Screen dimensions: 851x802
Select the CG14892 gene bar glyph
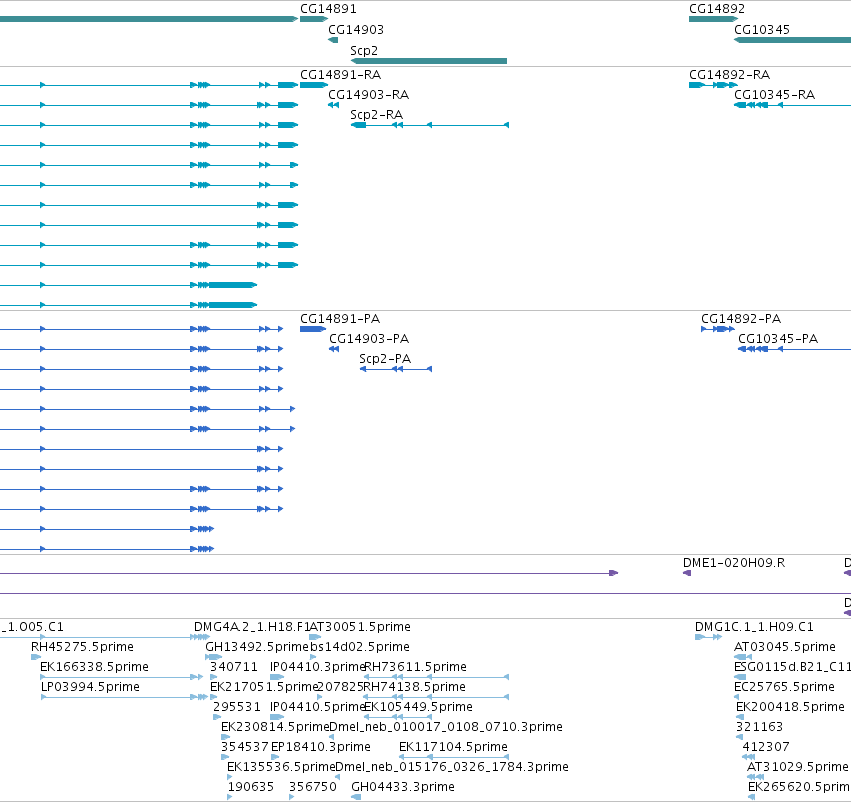click(713, 19)
